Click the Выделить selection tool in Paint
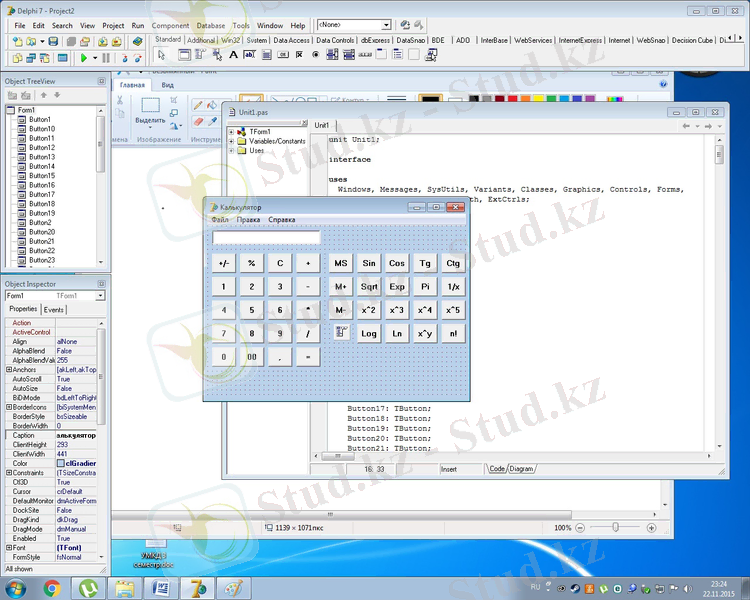 (150, 112)
